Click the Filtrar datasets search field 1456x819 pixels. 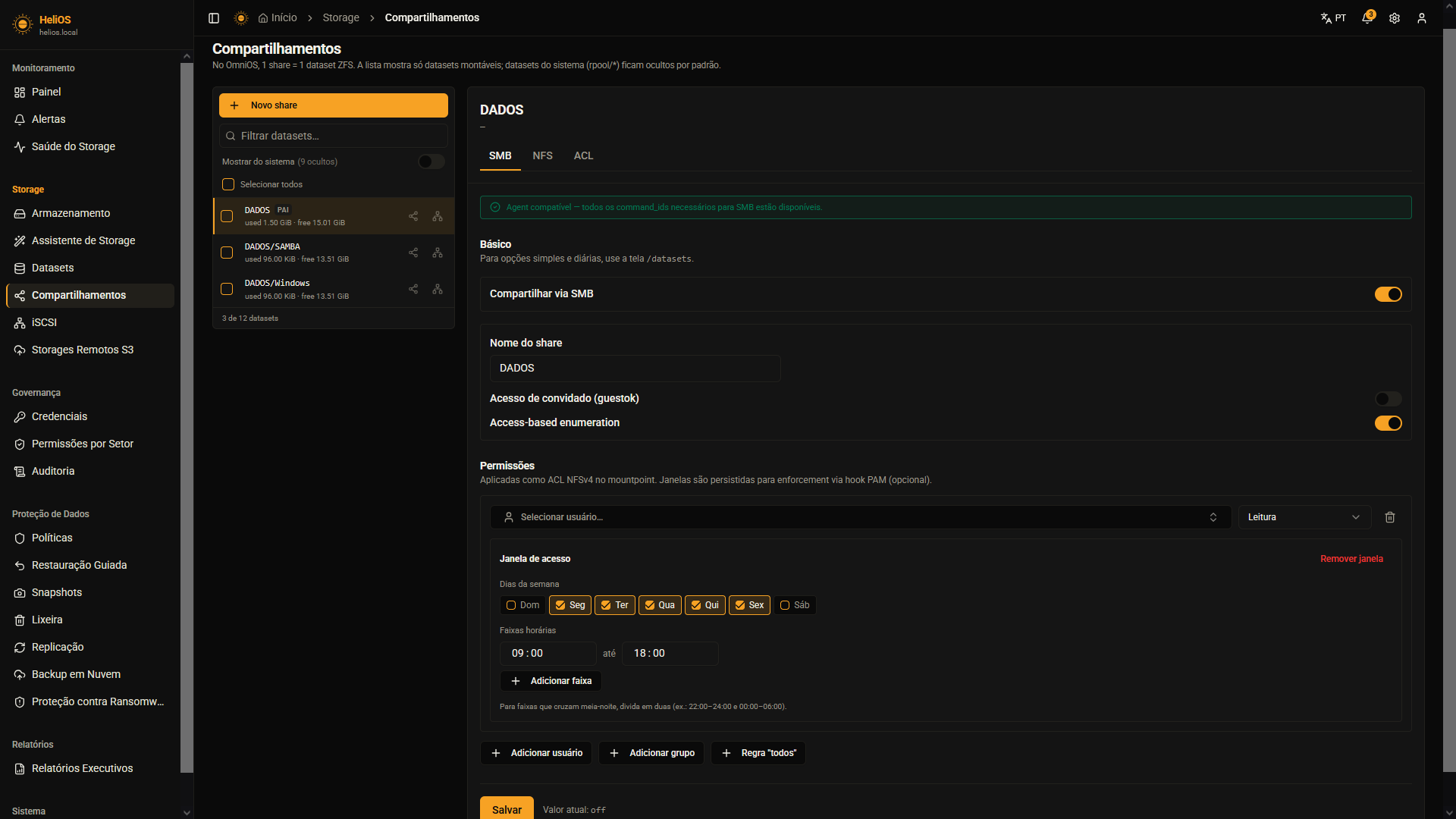333,136
